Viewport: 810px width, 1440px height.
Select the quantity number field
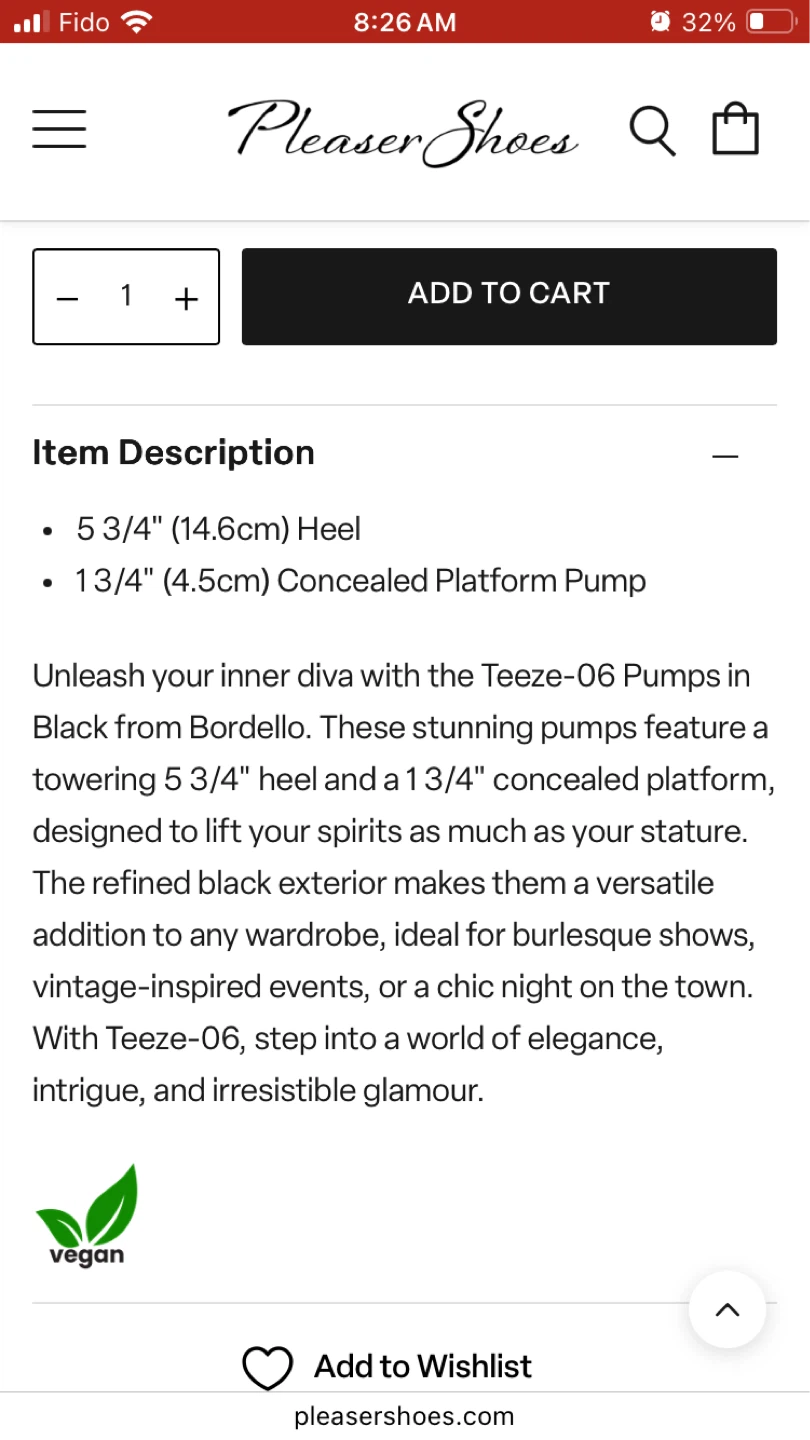coord(126,296)
